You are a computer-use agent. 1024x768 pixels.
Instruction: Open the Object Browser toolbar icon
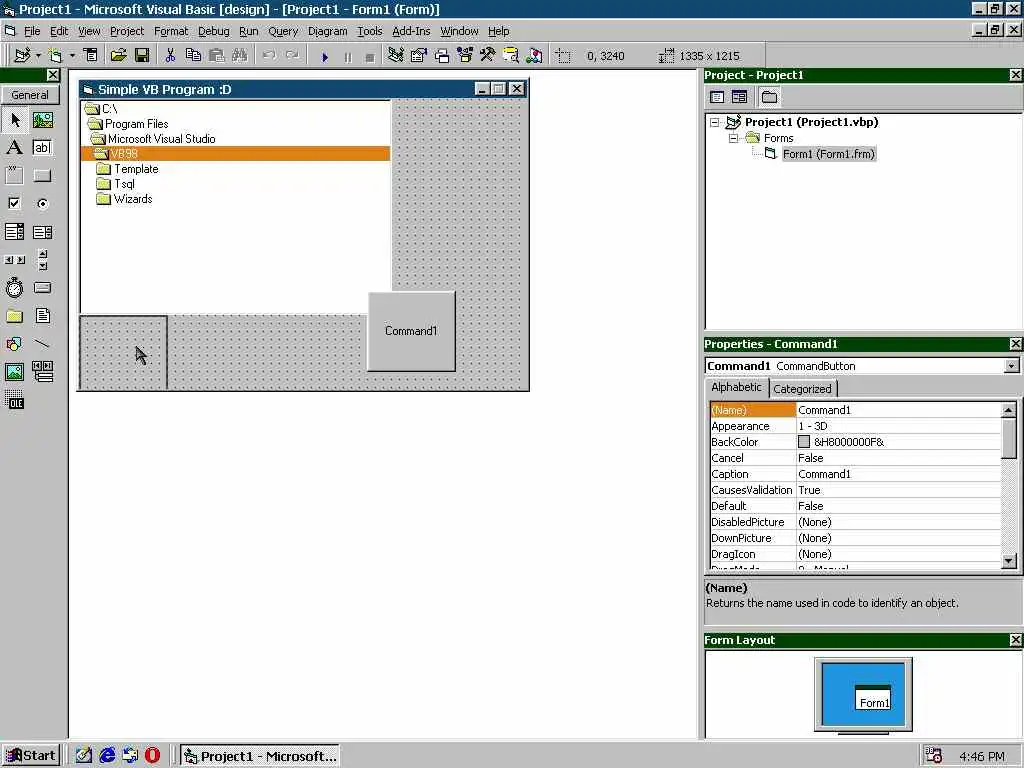point(465,56)
